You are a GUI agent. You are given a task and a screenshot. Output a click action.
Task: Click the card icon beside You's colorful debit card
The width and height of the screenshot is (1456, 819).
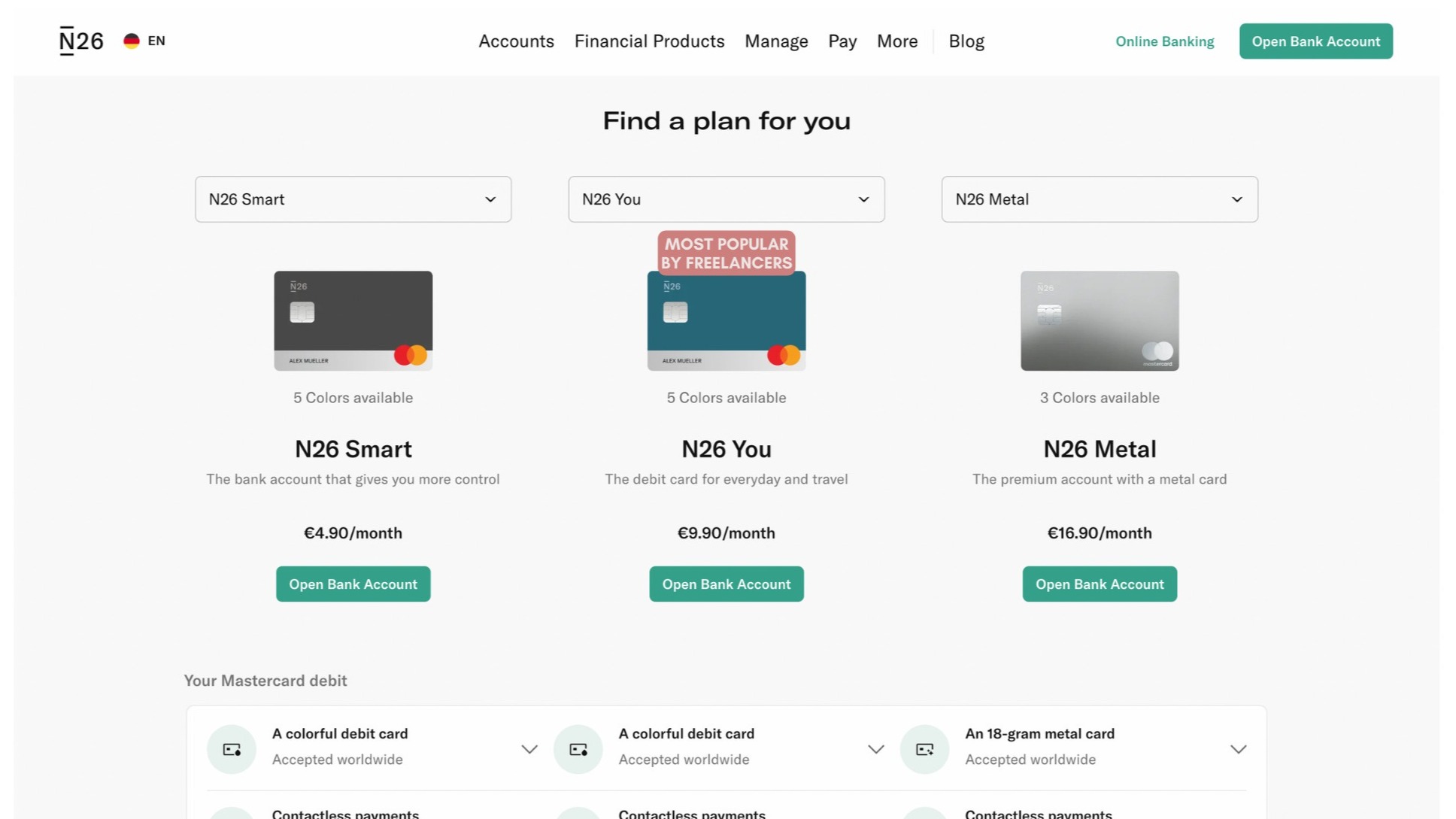(578, 749)
